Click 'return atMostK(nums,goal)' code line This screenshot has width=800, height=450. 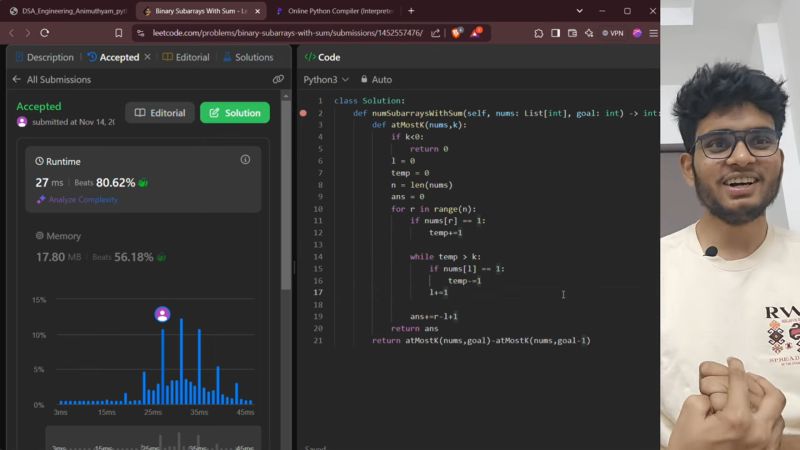coord(481,340)
